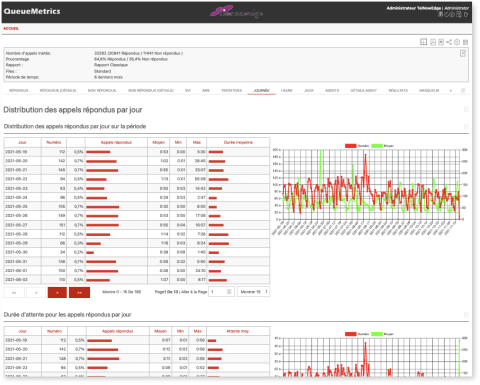Toggle green Moyen legend swatch on bottom chart
Viewport: 480px width, 385px height.
[x=377, y=334]
